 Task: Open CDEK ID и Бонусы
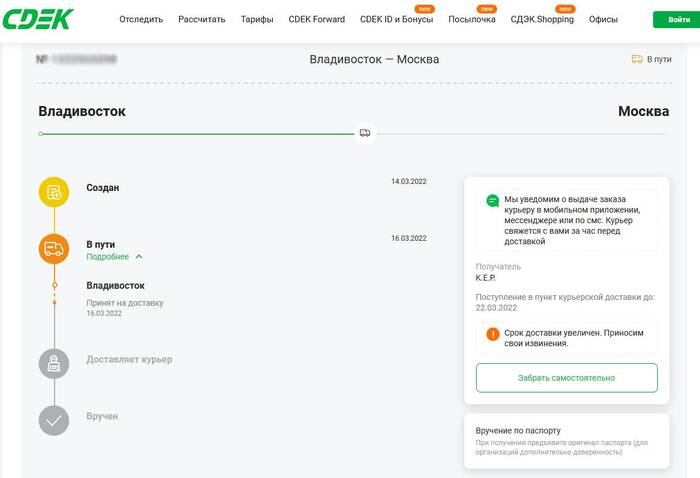tap(397, 19)
